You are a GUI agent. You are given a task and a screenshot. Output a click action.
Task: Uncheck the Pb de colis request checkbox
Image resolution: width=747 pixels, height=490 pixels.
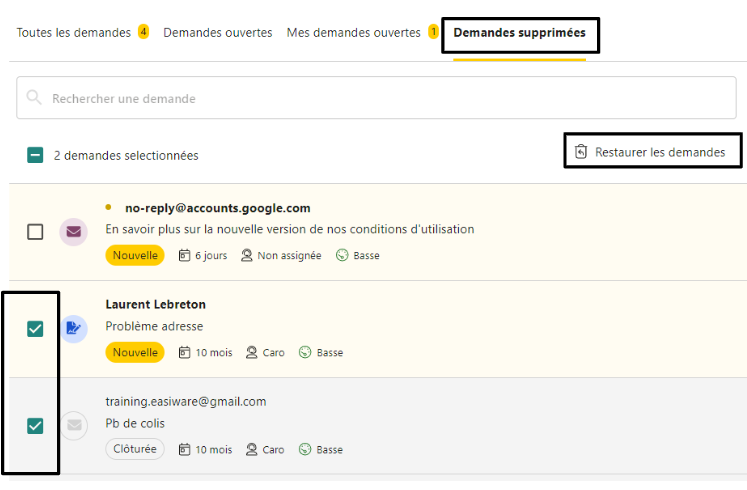tap(35, 426)
